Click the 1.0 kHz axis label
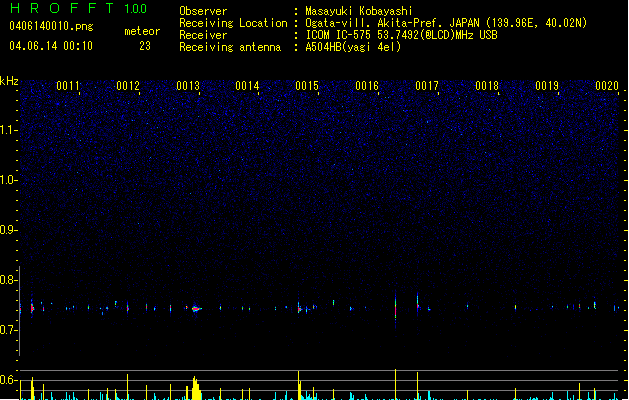This screenshot has height=400, width=629. click(8, 180)
